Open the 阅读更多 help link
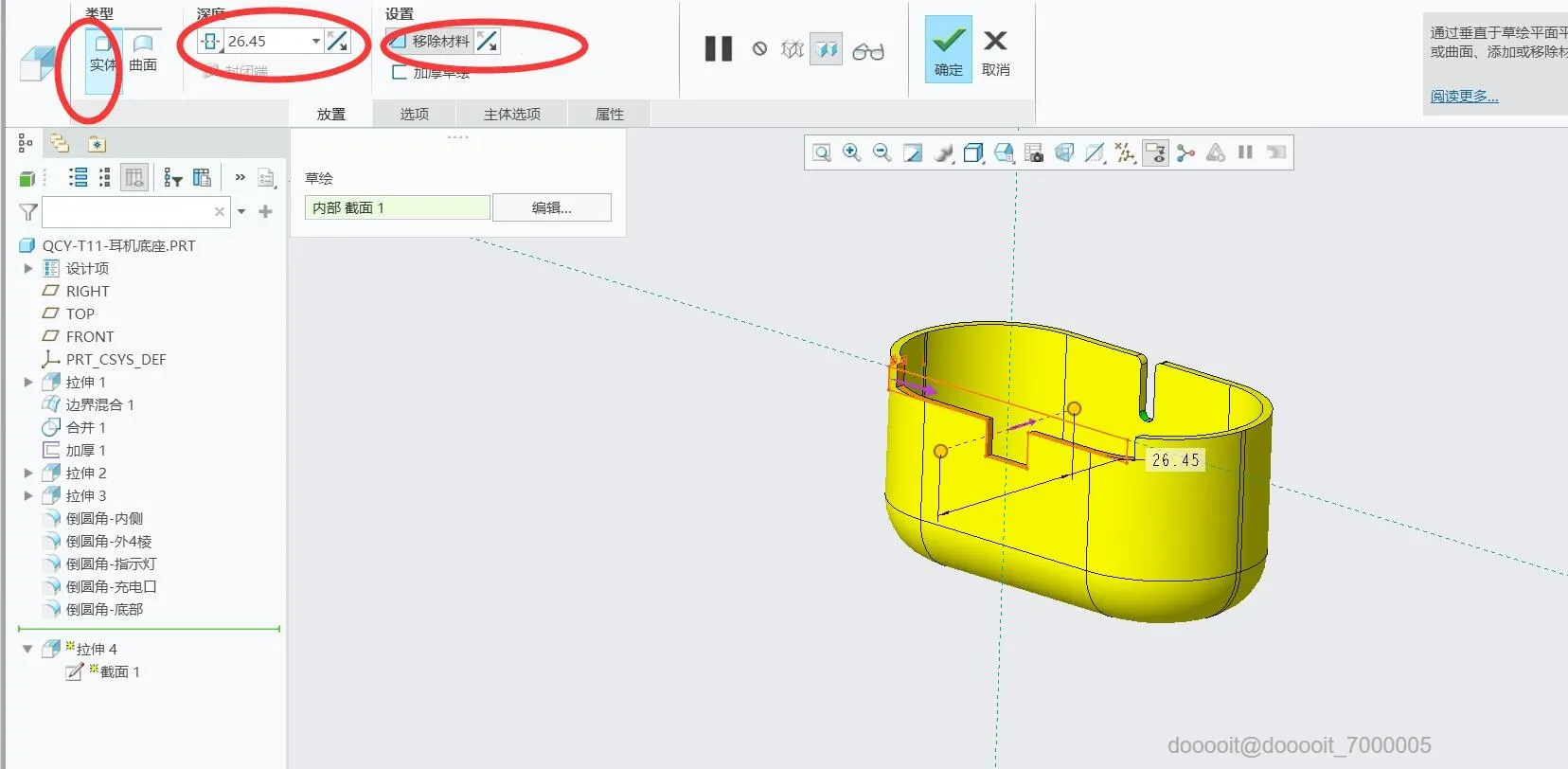Image resolution: width=1568 pixels, height=769 pixels. point(1464,96)
